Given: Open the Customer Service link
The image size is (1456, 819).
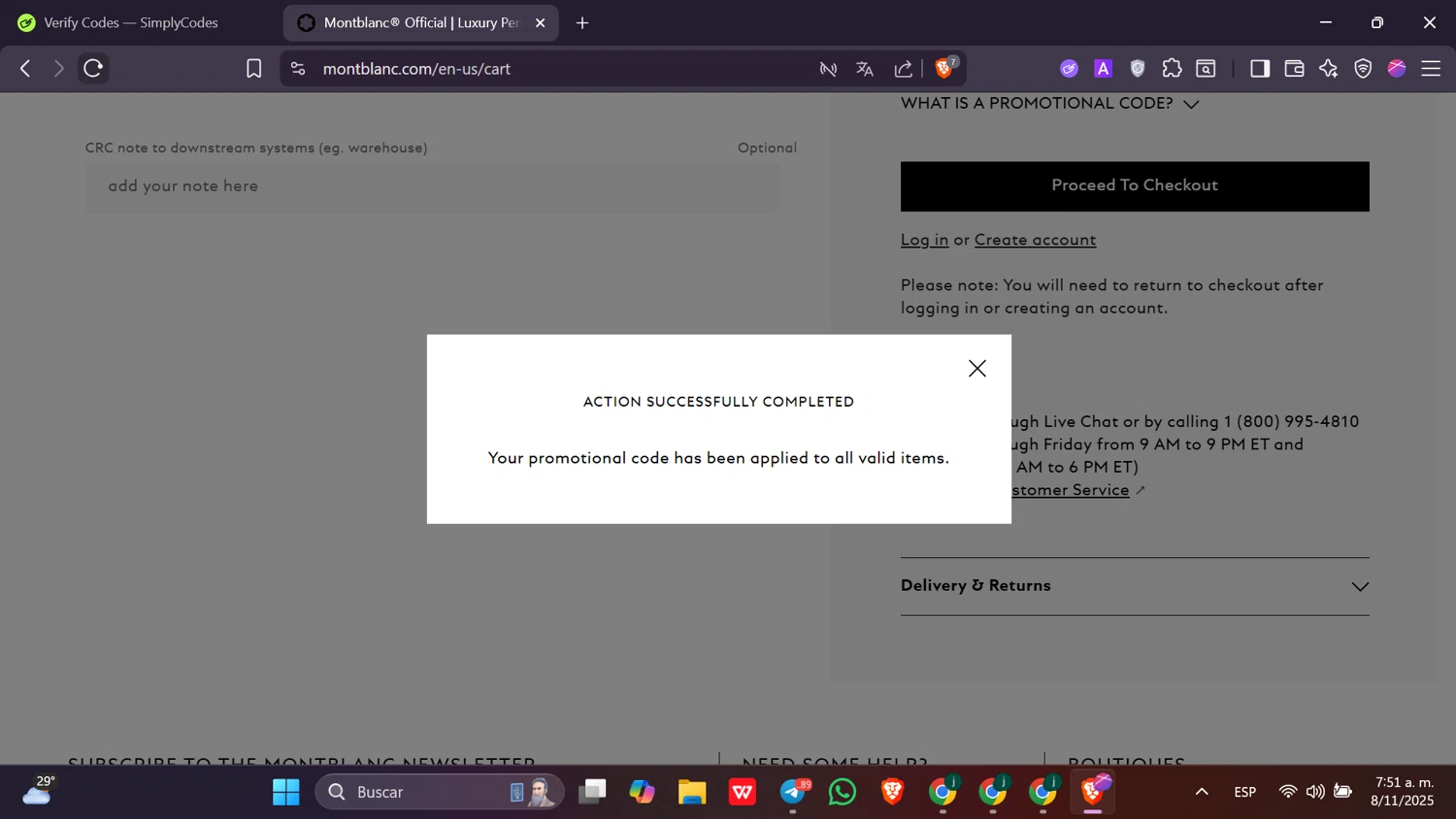Looking at the screenshot, I should [x=1070, y=490].
